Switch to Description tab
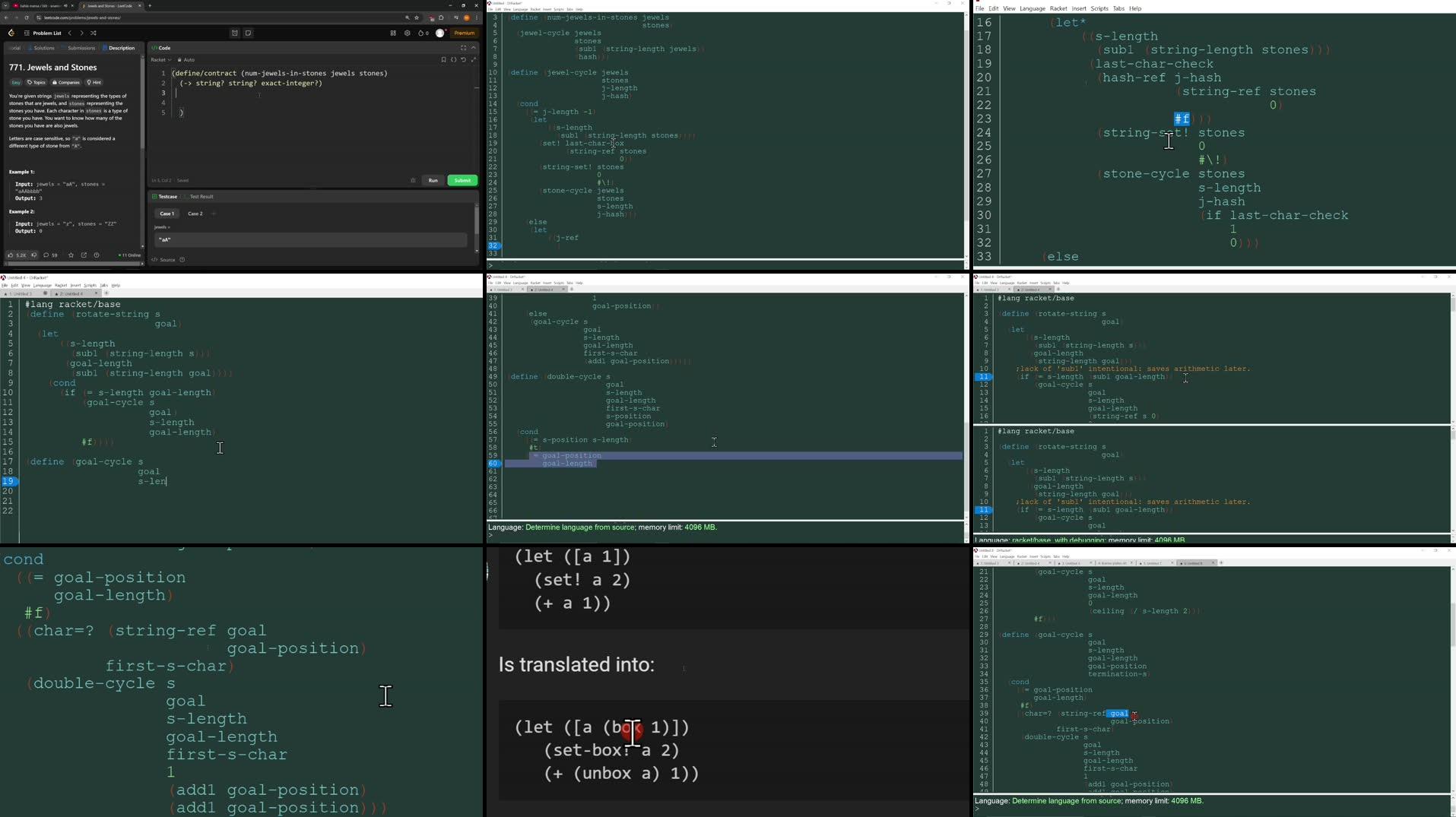 click(119, 48)
